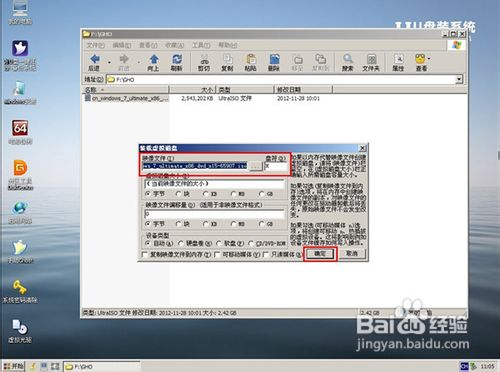The width and height of the screenshot is (500, 372).
Task: Open the globe network desktop icon
Action: click(x=20, y=208)
